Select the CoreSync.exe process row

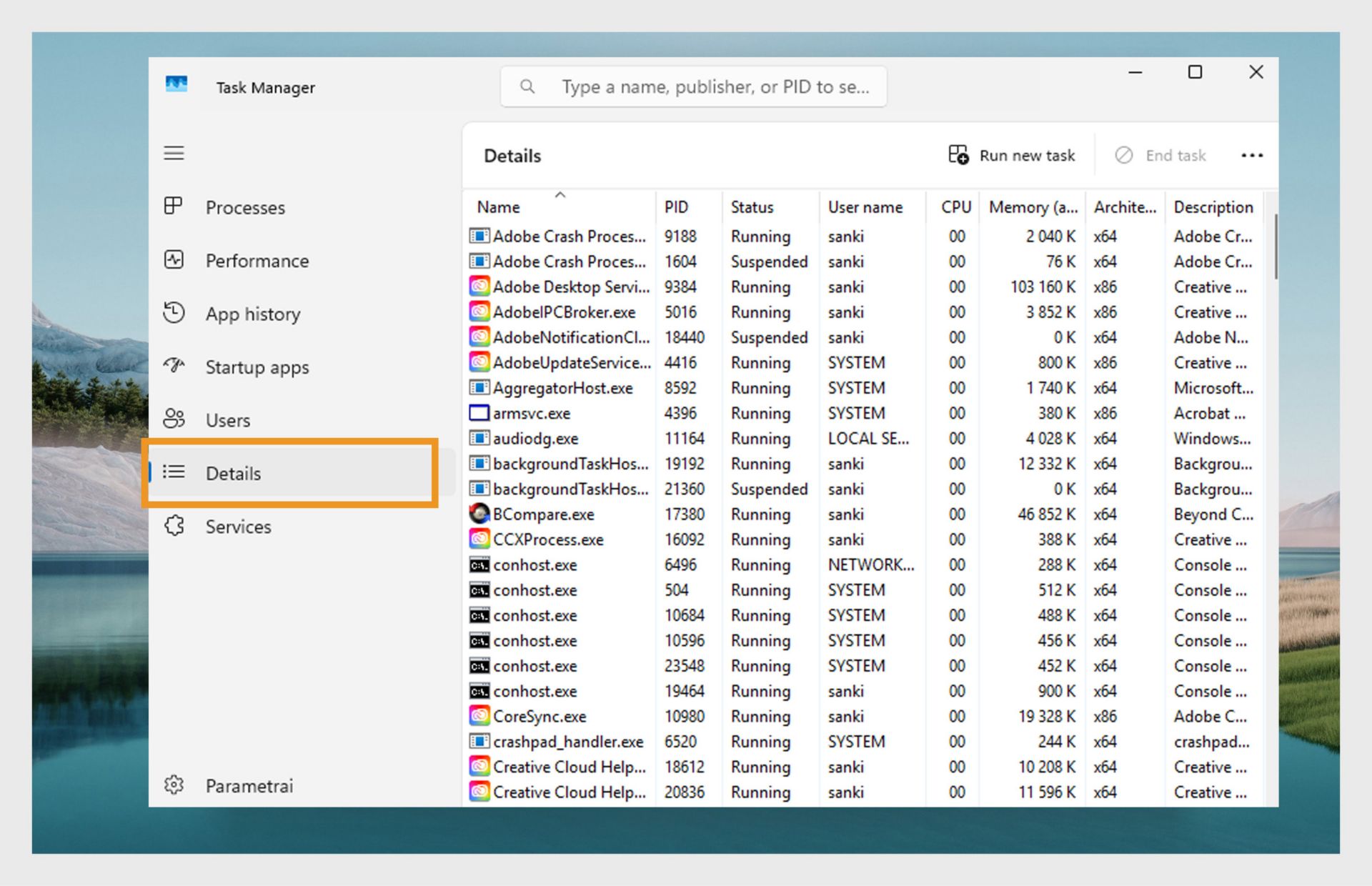(540, 716)
